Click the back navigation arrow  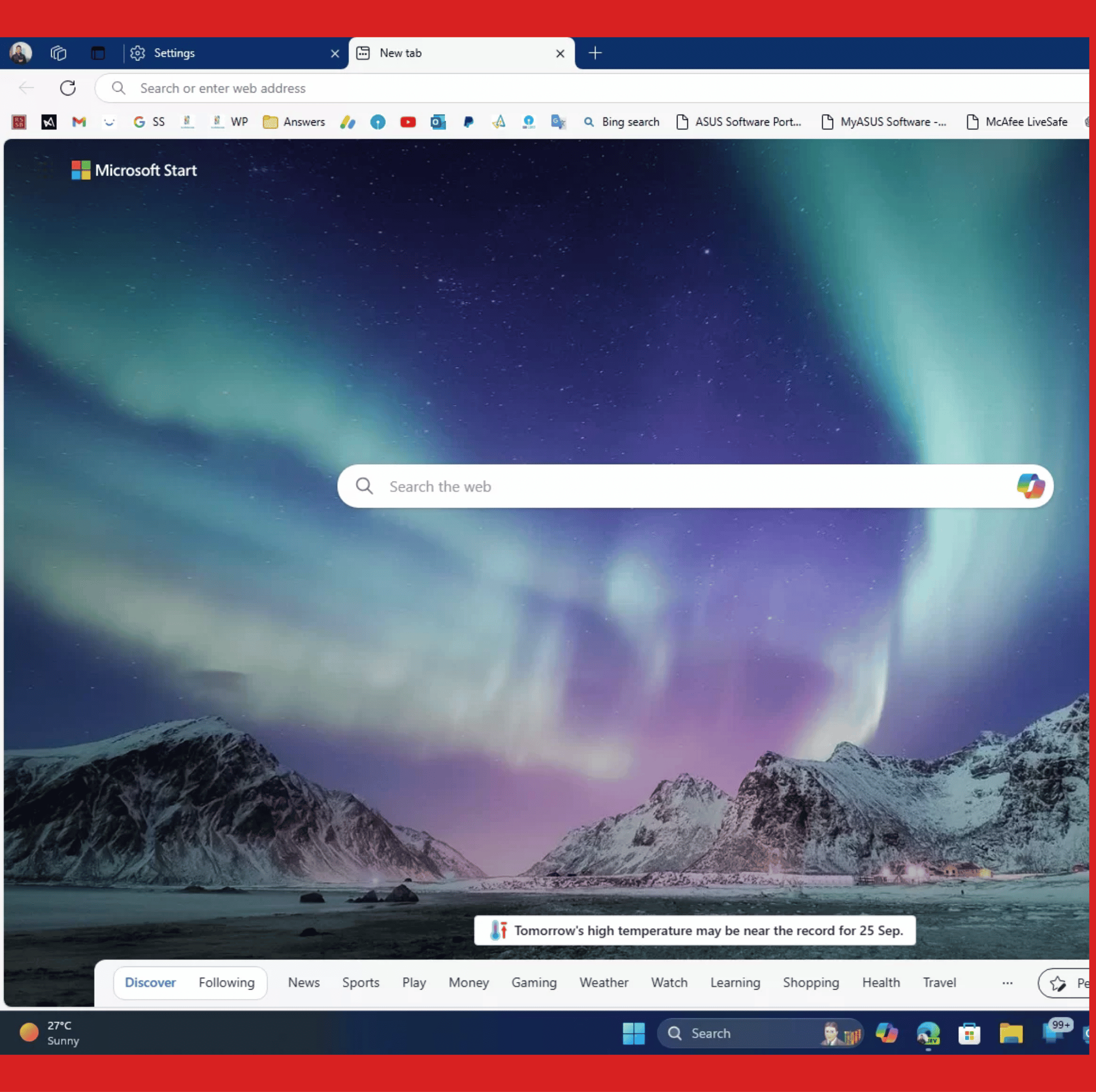(x=26, y=88)
